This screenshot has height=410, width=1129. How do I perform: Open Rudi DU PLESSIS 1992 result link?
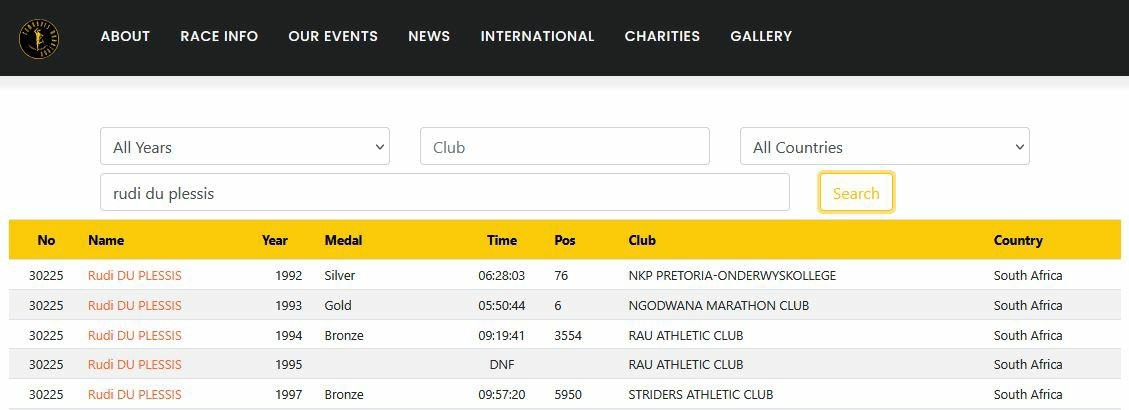(x=135, y=275)
